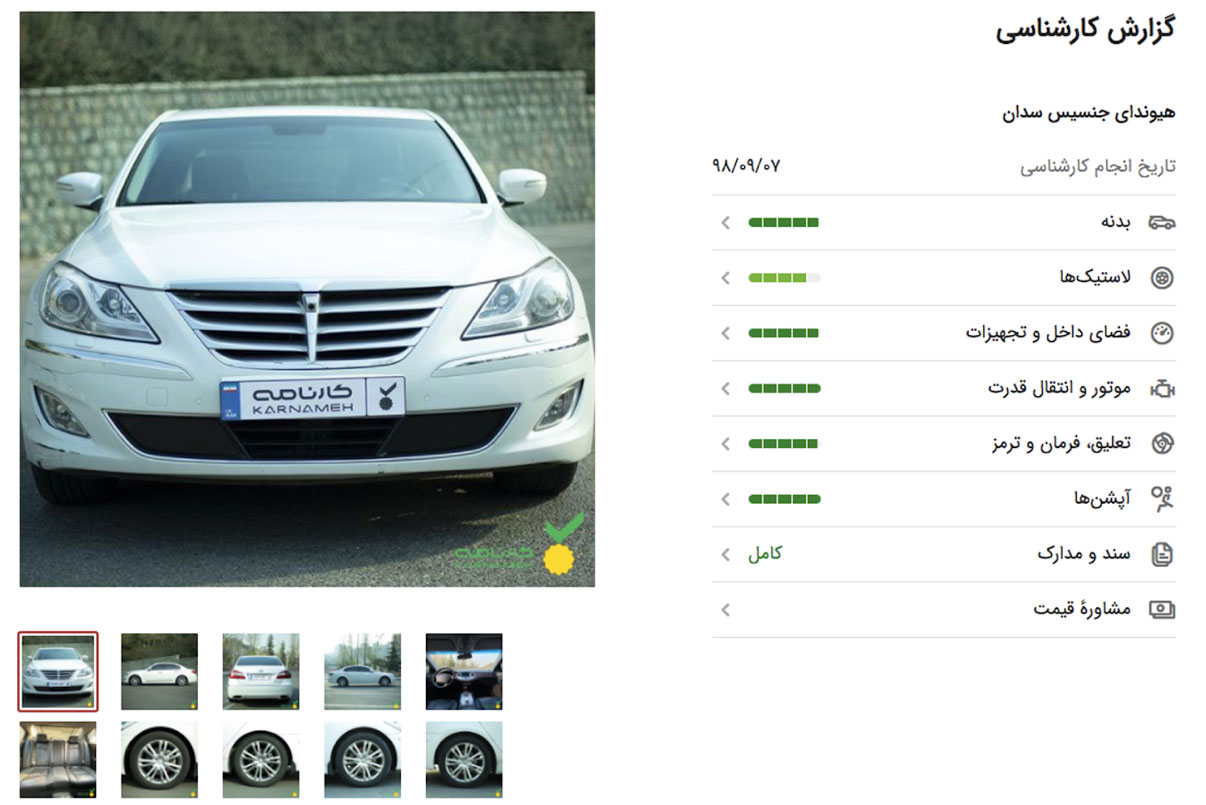Screen dimensions: 1206x805
Task: Select the front view thumbnail
Action: (x=58, y=671)
